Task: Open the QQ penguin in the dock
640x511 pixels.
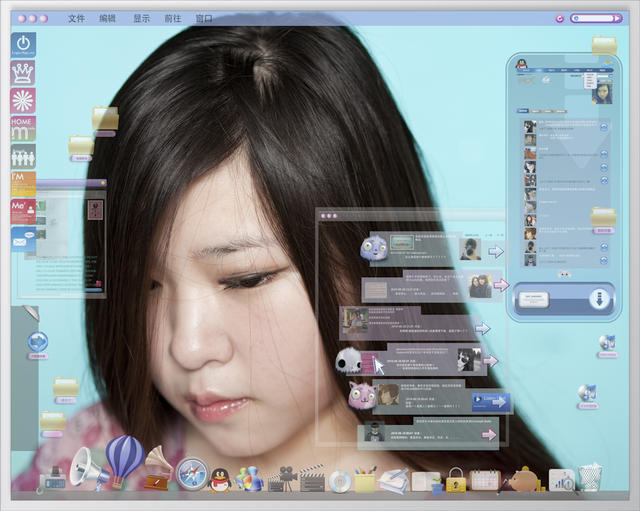Action: tap(220, 480)
